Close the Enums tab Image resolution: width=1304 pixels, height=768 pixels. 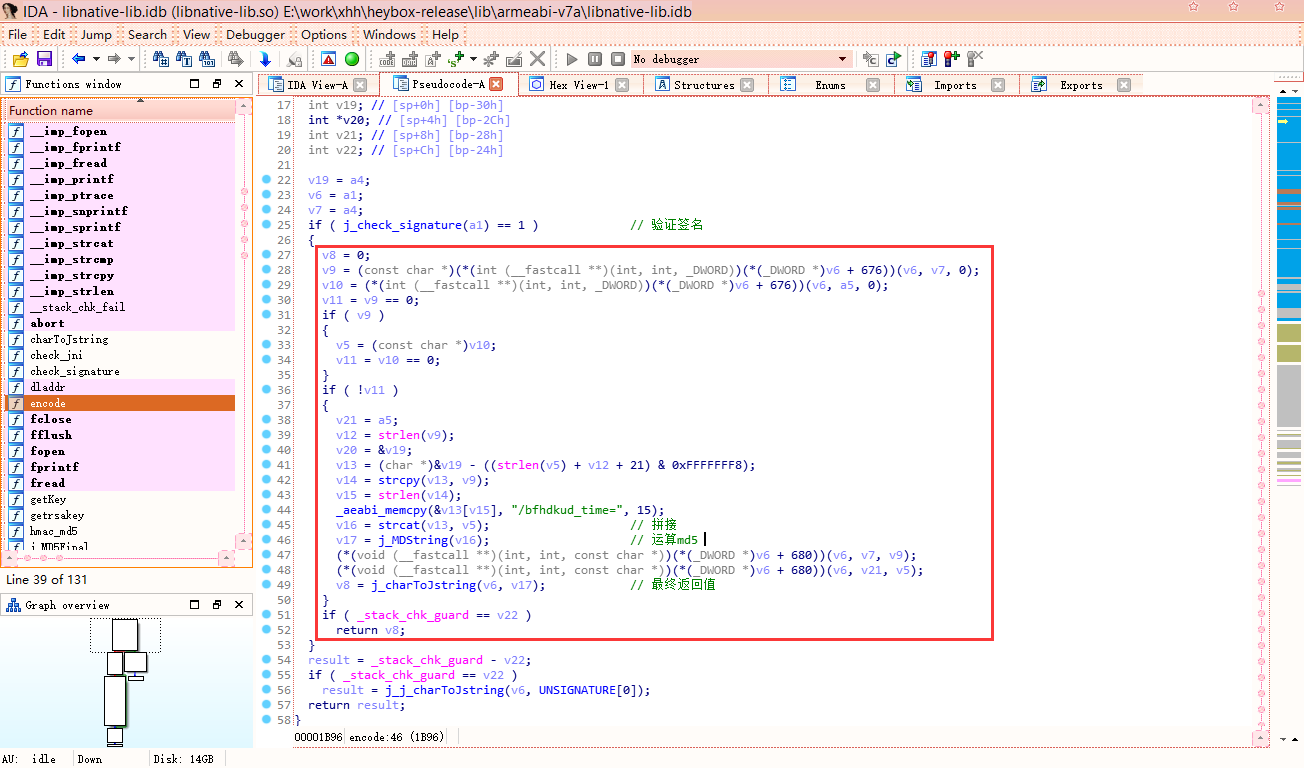click(873, 85)
